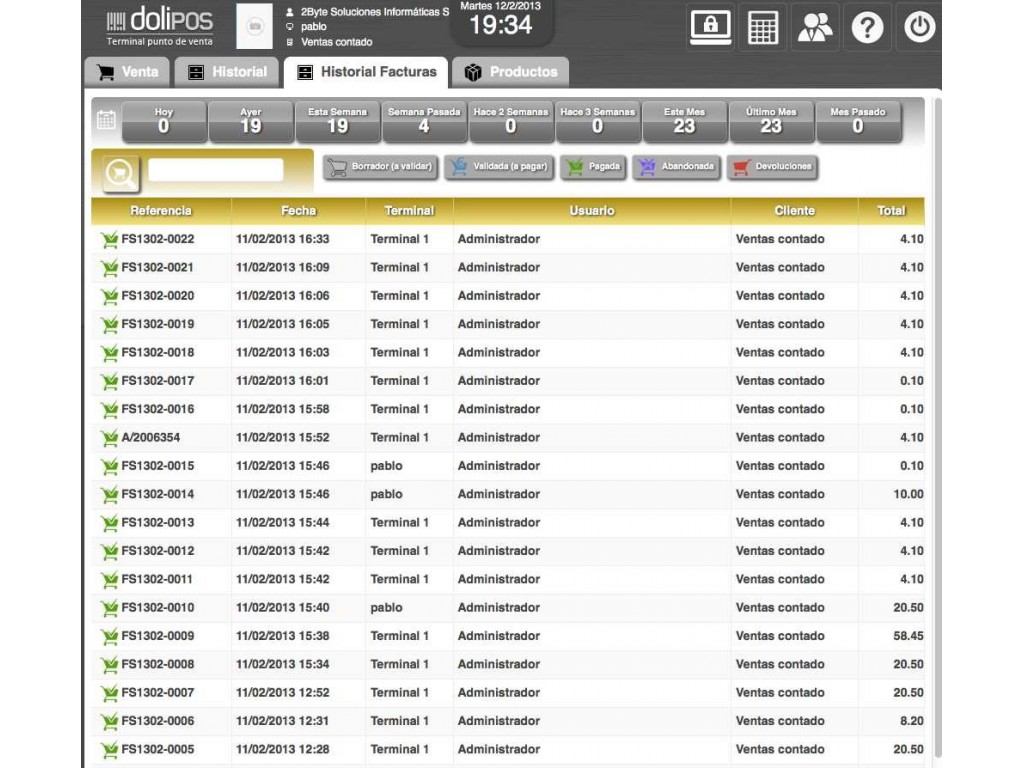This screenshot has width=1024, height=768.
Task: Show Devoluciones invoices
Action: click(x=773, y=167)
